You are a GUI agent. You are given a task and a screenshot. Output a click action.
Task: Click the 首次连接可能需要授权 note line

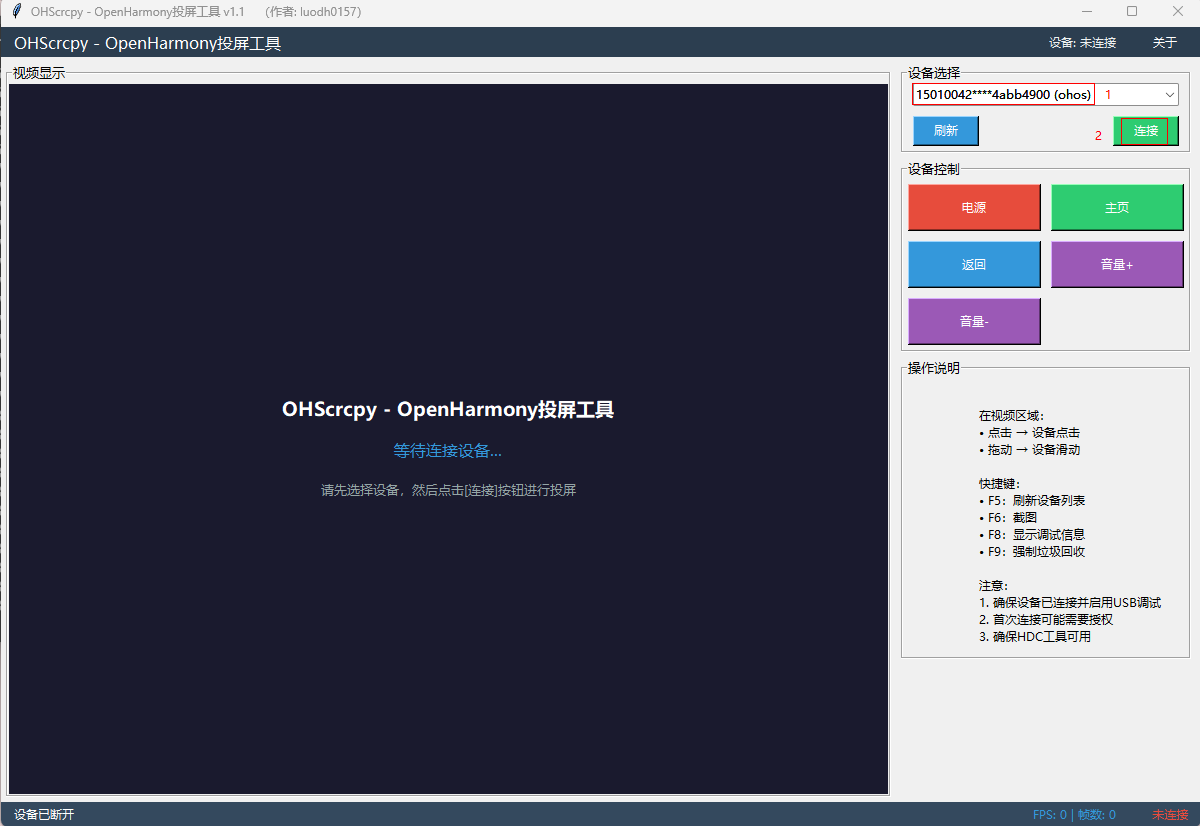click(1046, 620)
